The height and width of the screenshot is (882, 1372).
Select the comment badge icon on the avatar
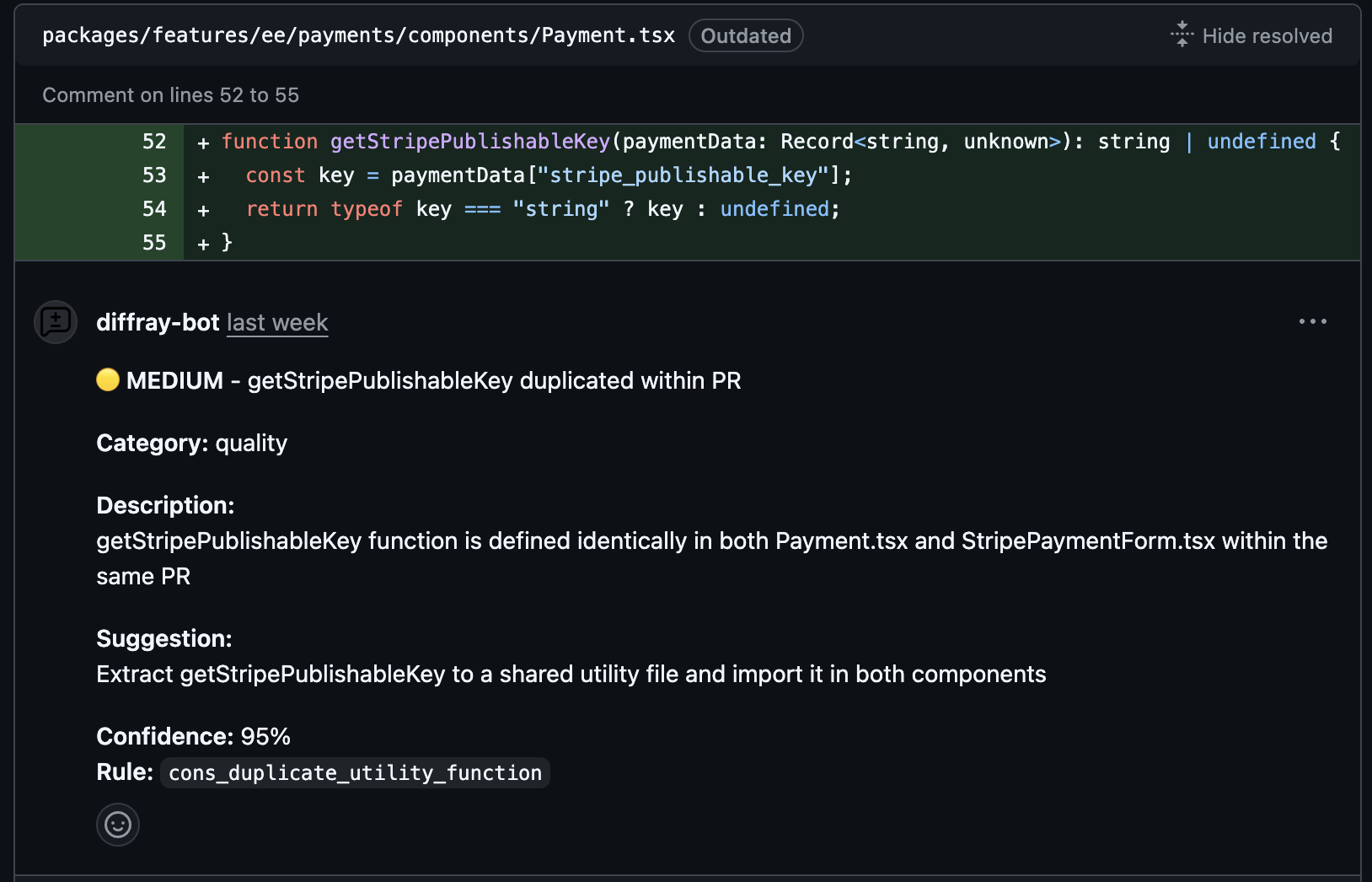(x=55, y=322)
